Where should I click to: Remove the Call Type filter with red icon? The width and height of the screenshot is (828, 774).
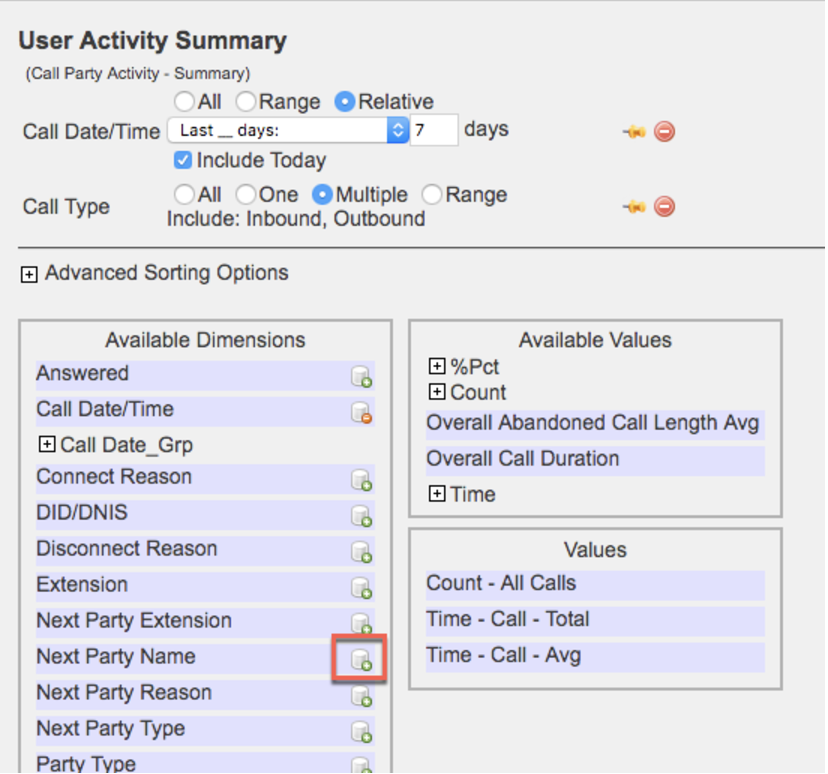click(664, 207)
